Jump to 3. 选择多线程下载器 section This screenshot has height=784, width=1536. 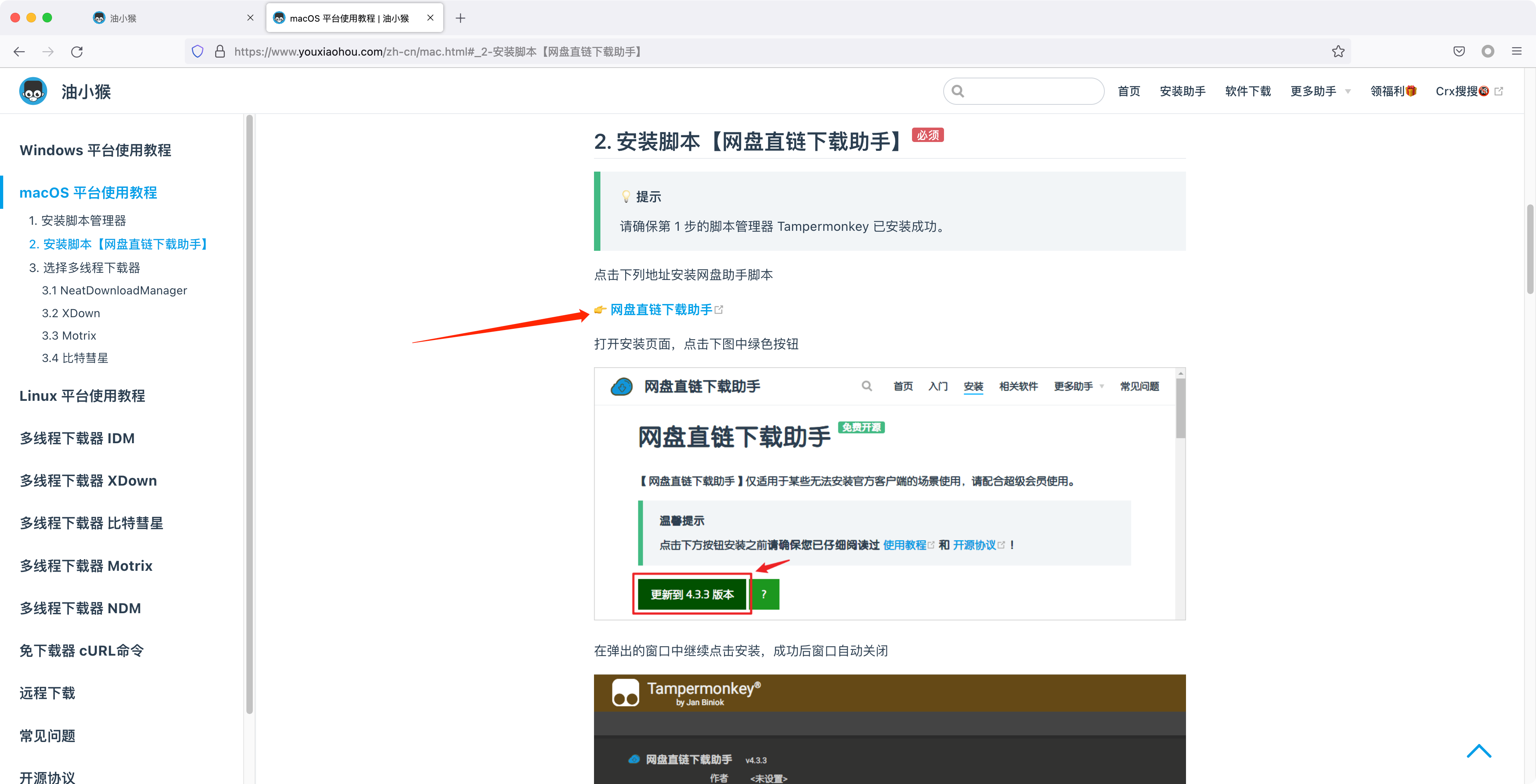(x=85, y=268)
